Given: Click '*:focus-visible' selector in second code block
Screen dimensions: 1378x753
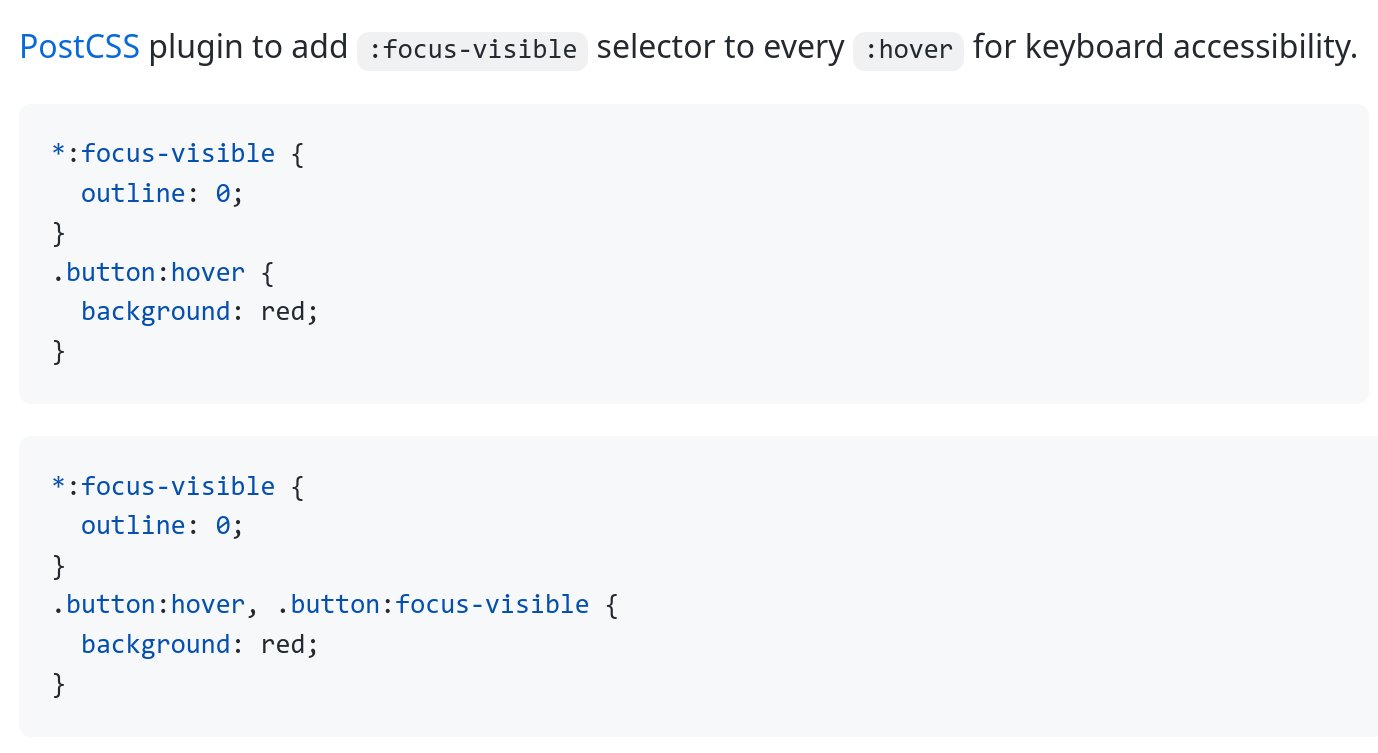Looking at the screenshot, I should [163, 487].
